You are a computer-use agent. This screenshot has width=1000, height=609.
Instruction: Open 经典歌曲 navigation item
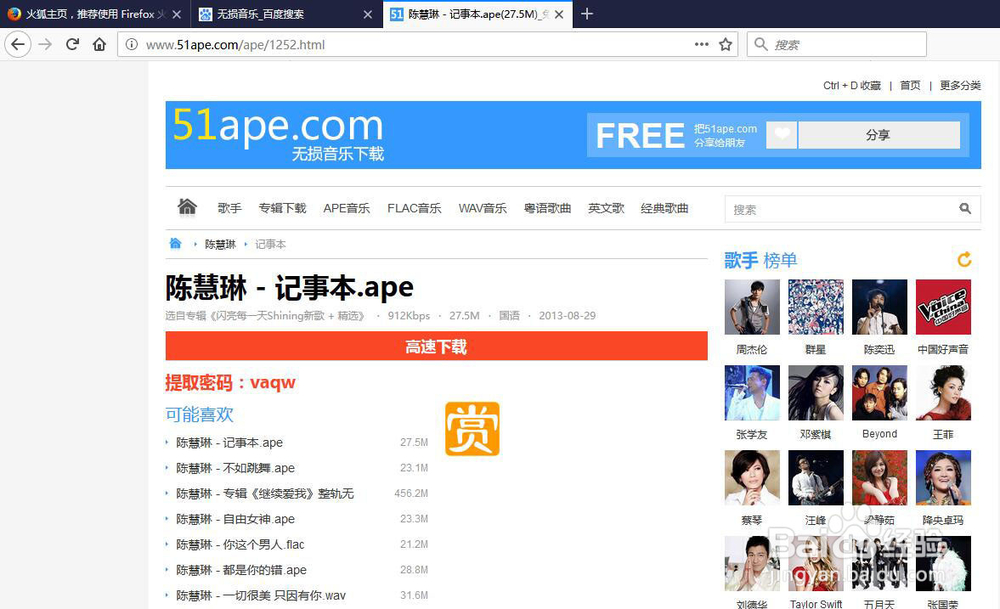click(665, 208)
